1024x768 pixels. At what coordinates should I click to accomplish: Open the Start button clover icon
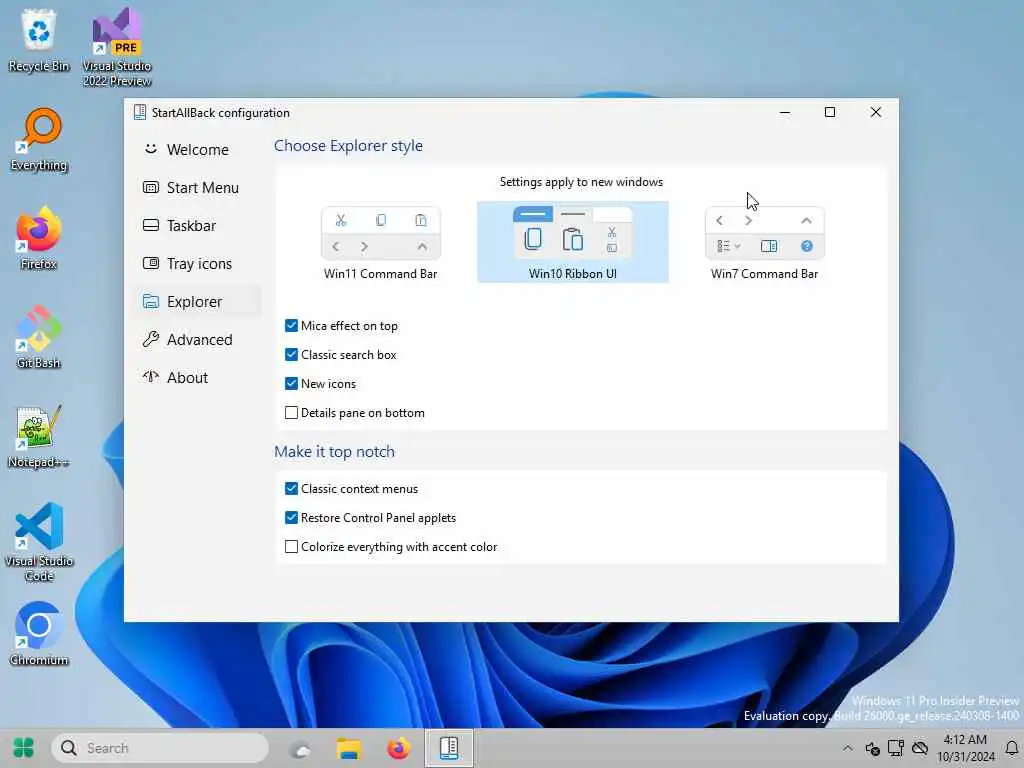coord(24,748)
